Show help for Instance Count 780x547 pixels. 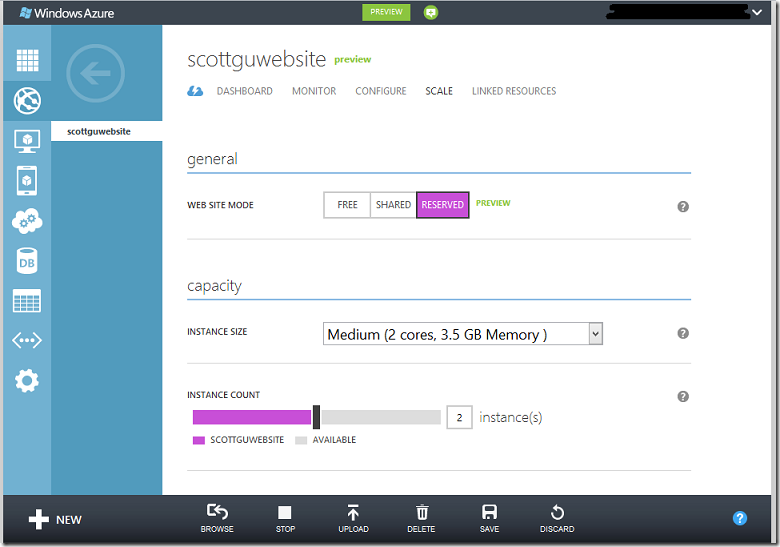683,396
